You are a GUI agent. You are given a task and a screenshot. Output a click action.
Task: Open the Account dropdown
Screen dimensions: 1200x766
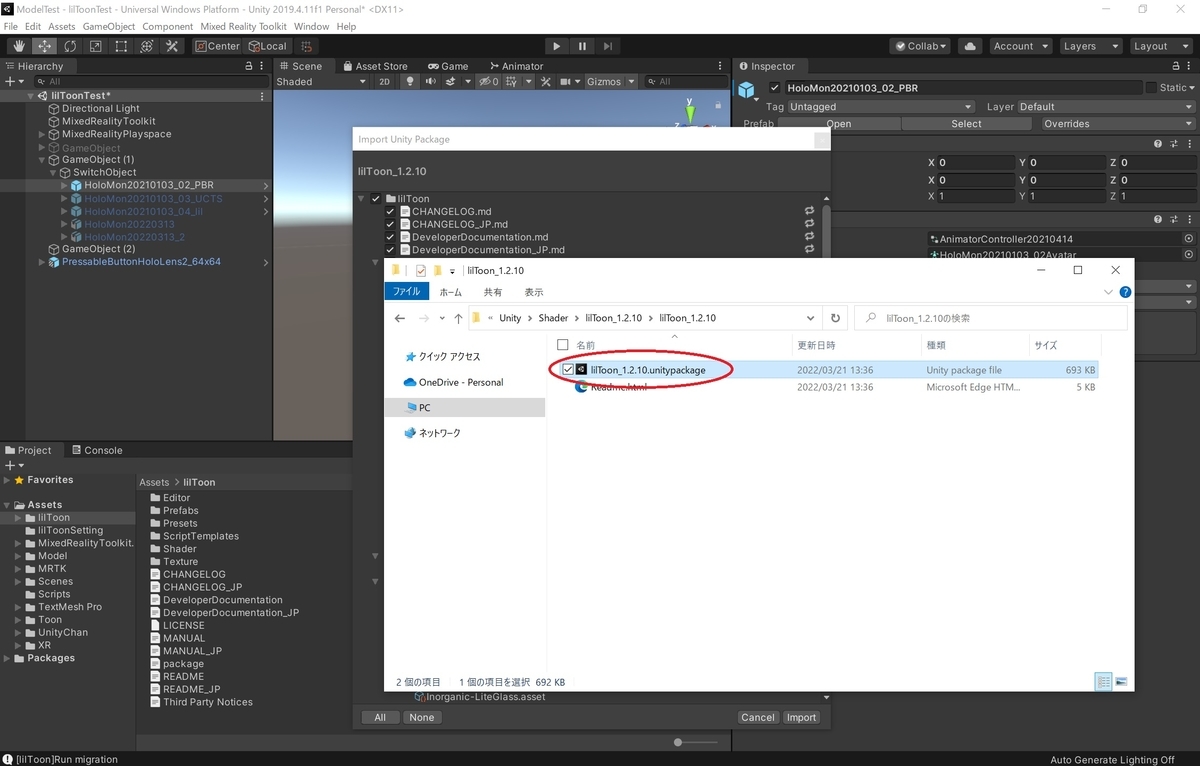pos(1020,46)
